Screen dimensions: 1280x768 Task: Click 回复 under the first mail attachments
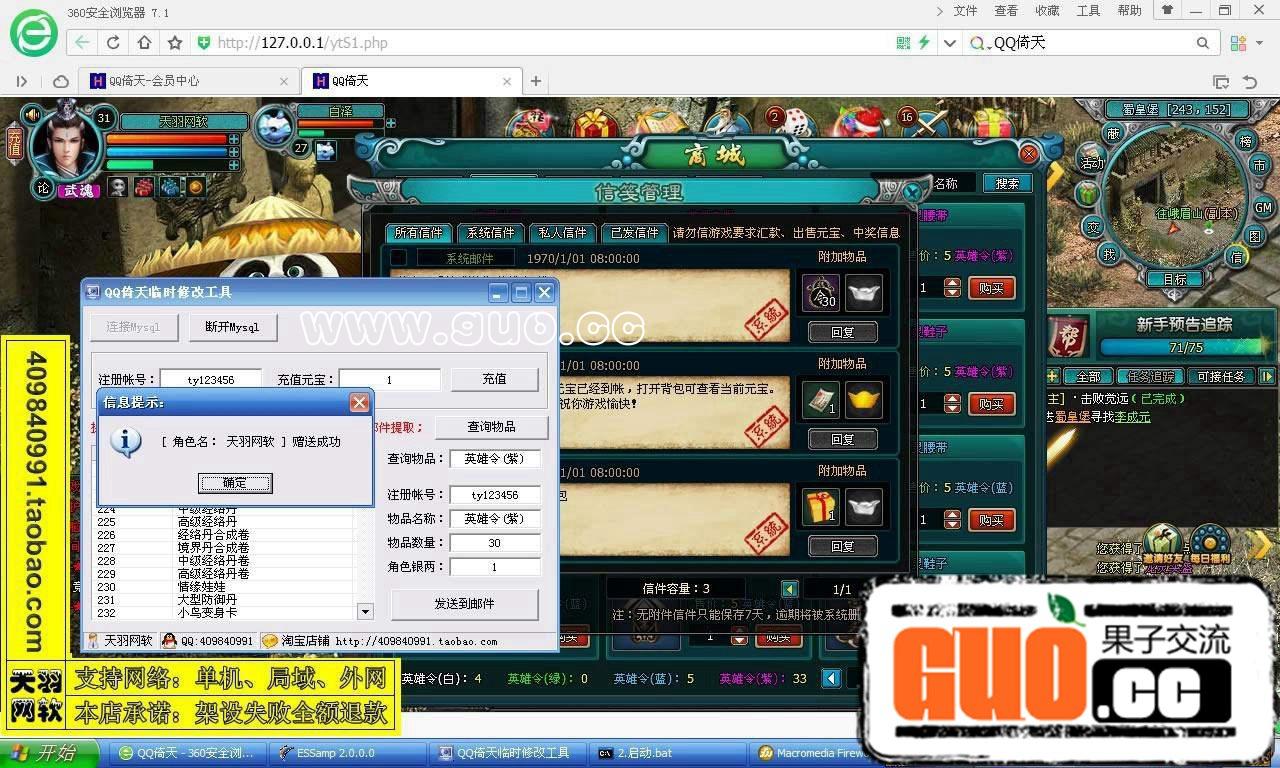842,332
